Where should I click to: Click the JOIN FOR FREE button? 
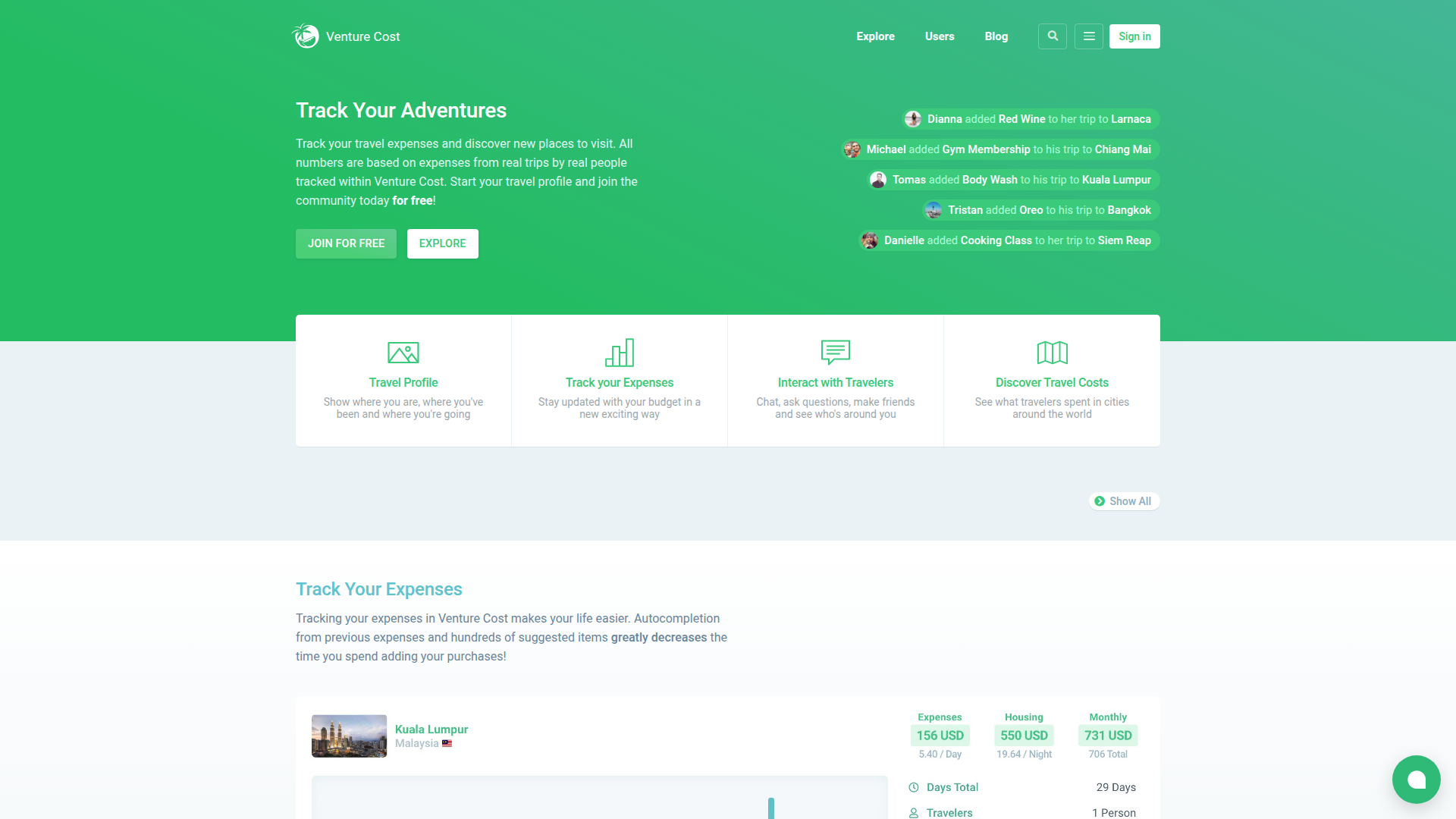click(346, 243)
